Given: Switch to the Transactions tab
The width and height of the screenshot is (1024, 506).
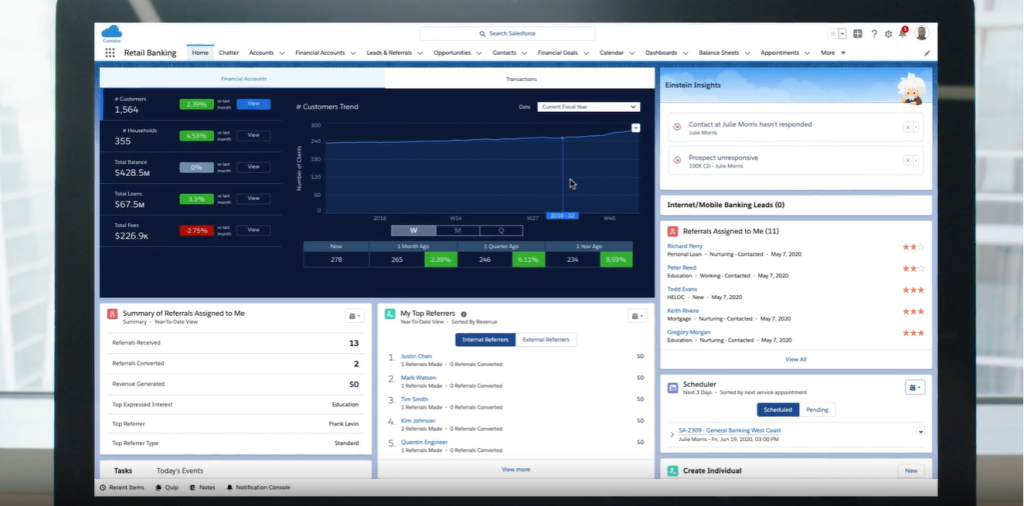Looking at the screenshot, I should pos(520,79).
